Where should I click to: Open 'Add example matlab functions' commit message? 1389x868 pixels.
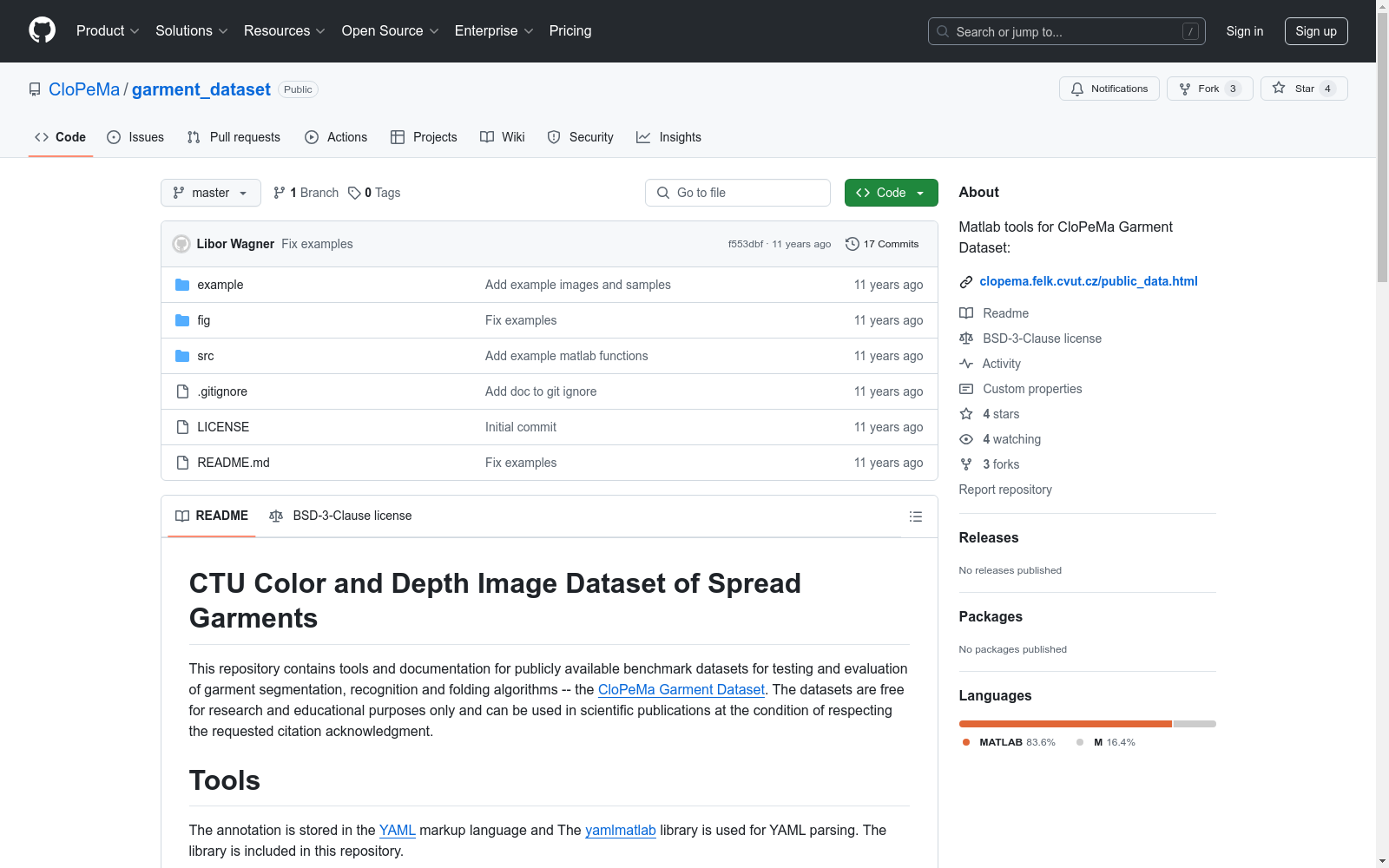point(566,356)
